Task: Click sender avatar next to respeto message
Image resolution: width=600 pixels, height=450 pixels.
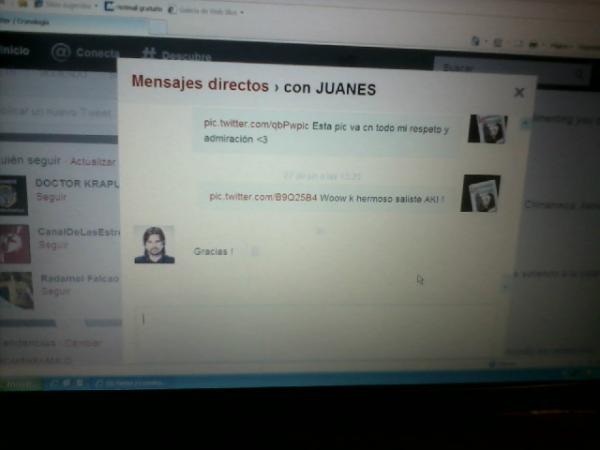Action: tap(488, 129)
